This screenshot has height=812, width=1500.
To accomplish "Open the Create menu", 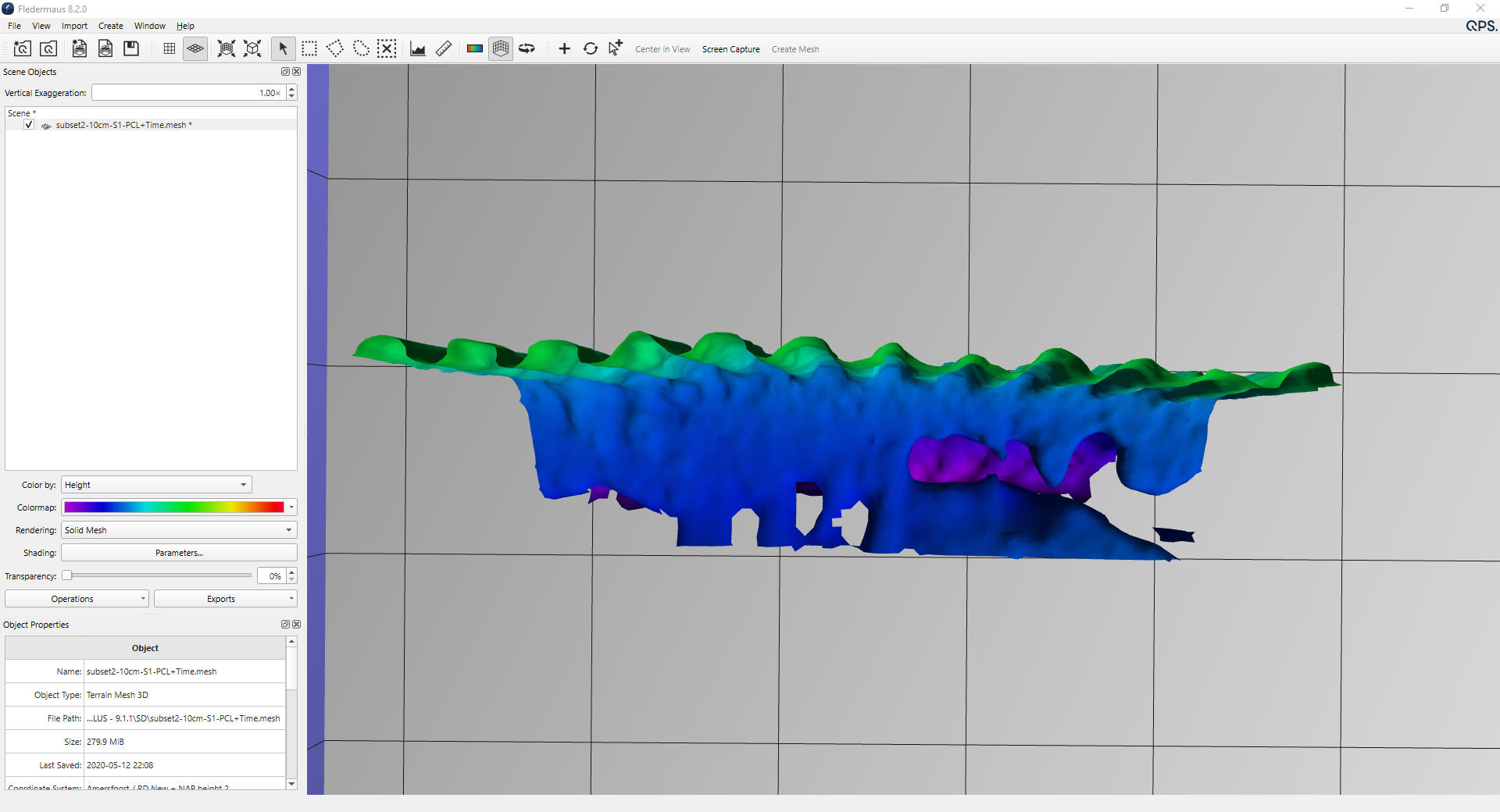I will click(x=110, y=26).
